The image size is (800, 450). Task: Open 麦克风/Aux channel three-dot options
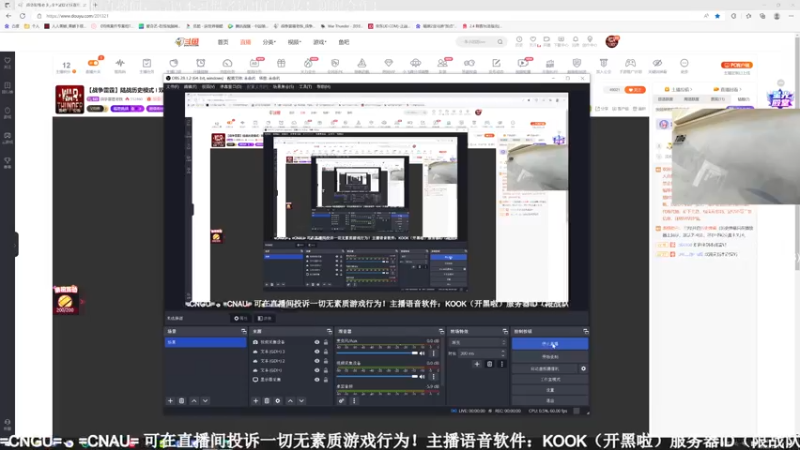pyautogui.click(x=434, y=353)
